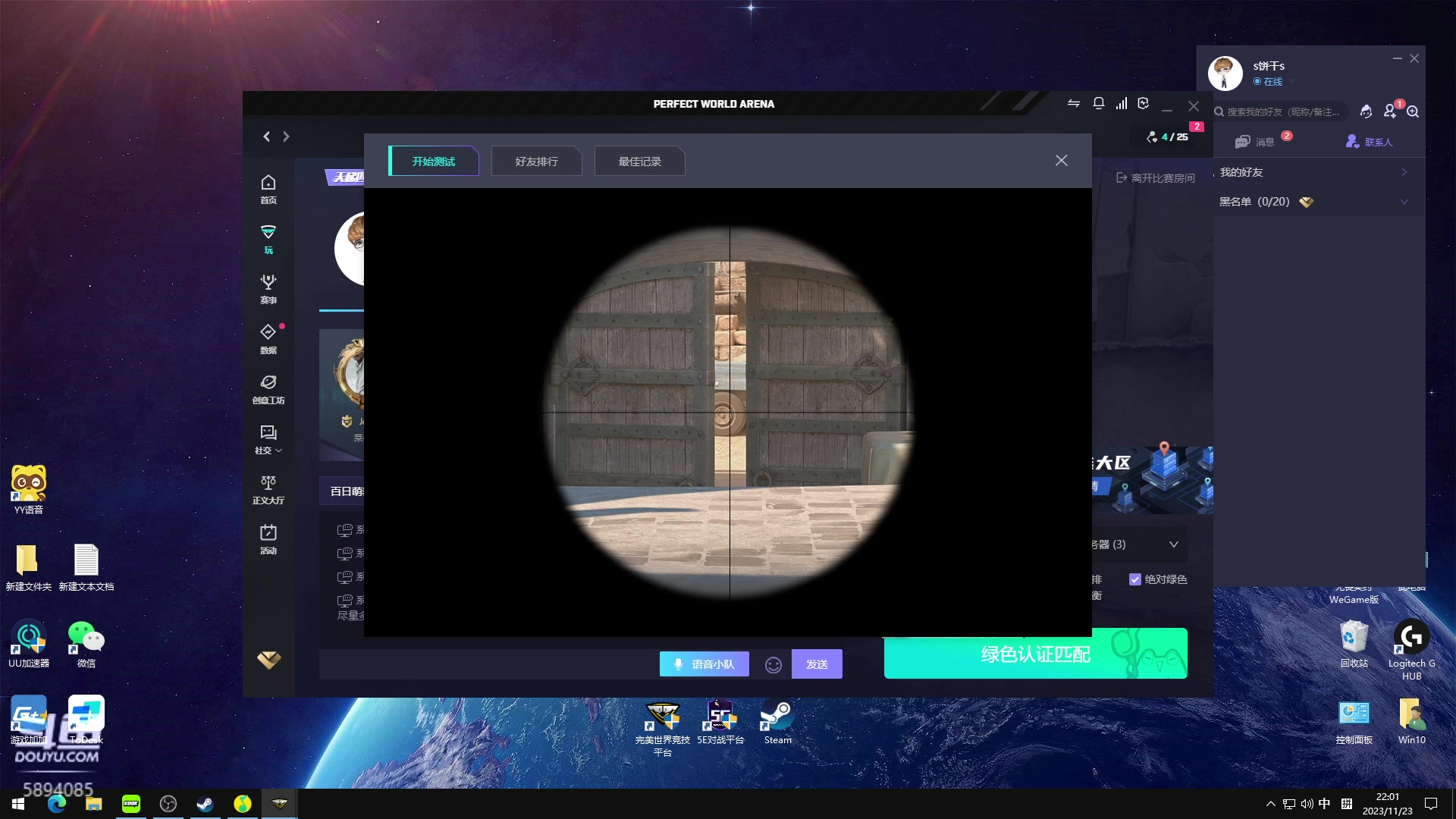Open the friend requests icon with badge
Screen dimensions: 1456x819
pos(1390,111)
